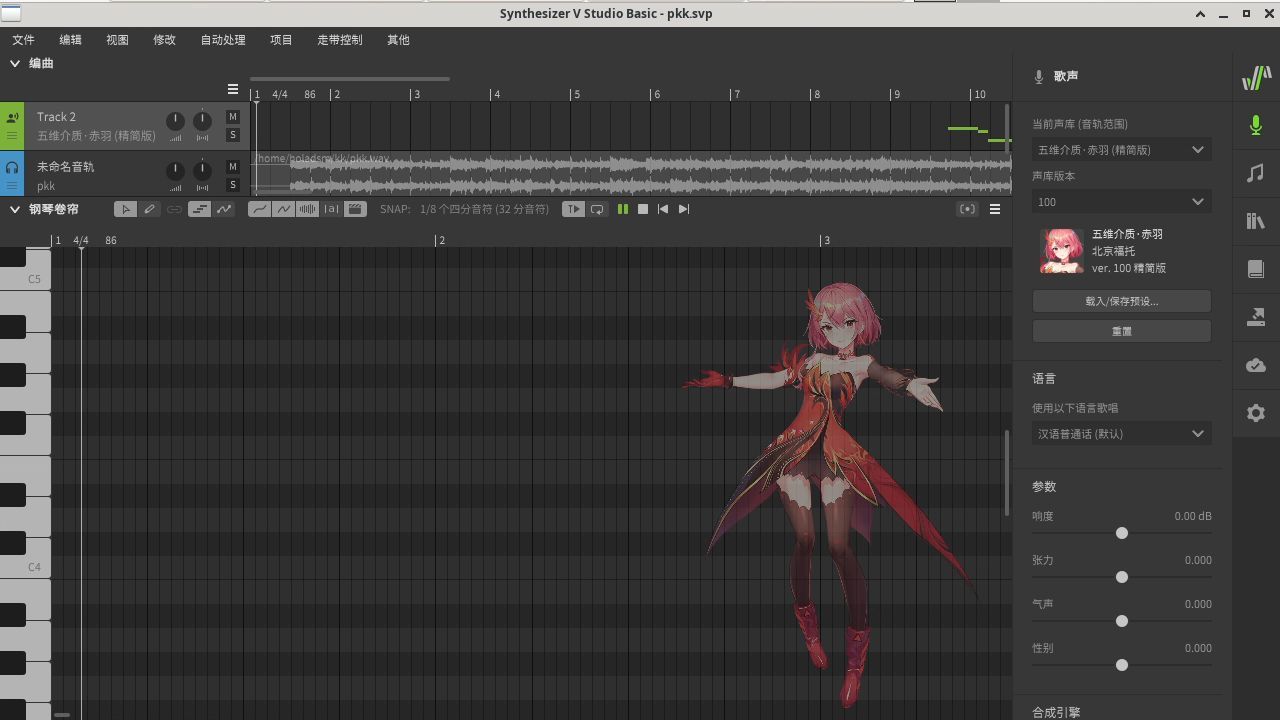Open the dictionary panel icon in sidebar
This screenshot has height=720, width=1280.
coord(1256,269)
